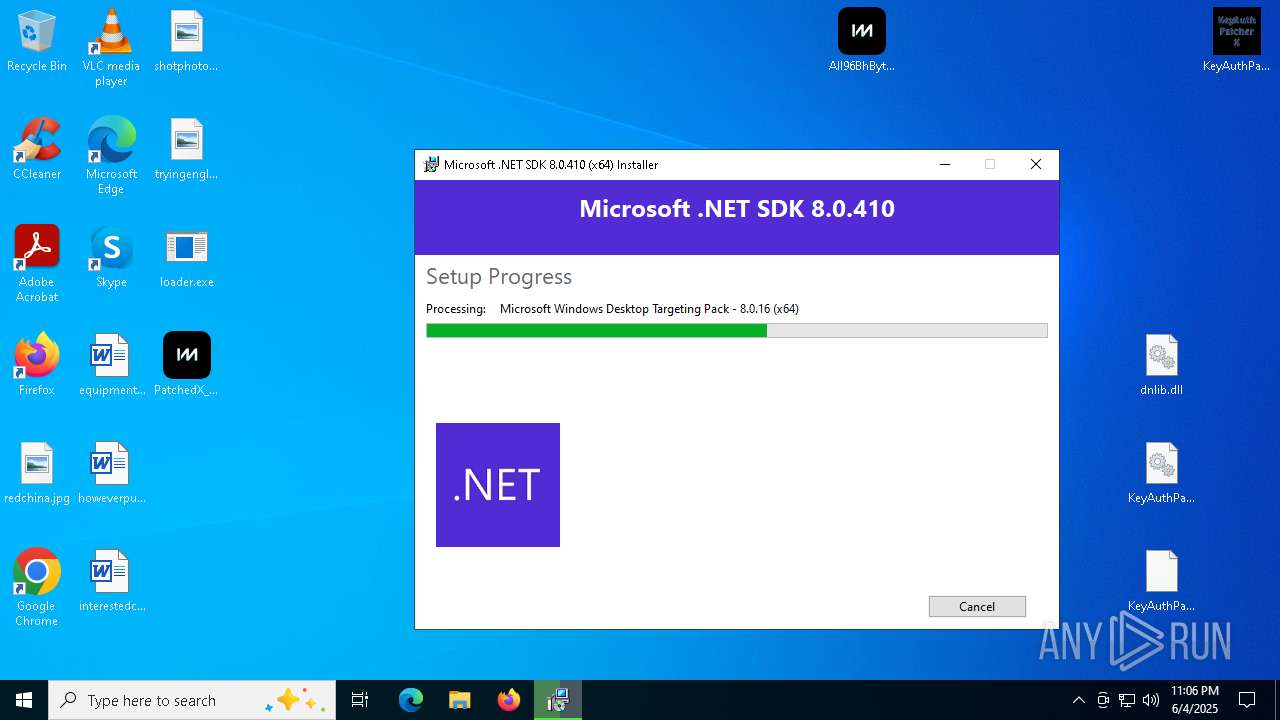The height and width of the screenshot is (720, 1280).
Task: Click the Setup Progress heading
Action: click(x=499, y=277)
